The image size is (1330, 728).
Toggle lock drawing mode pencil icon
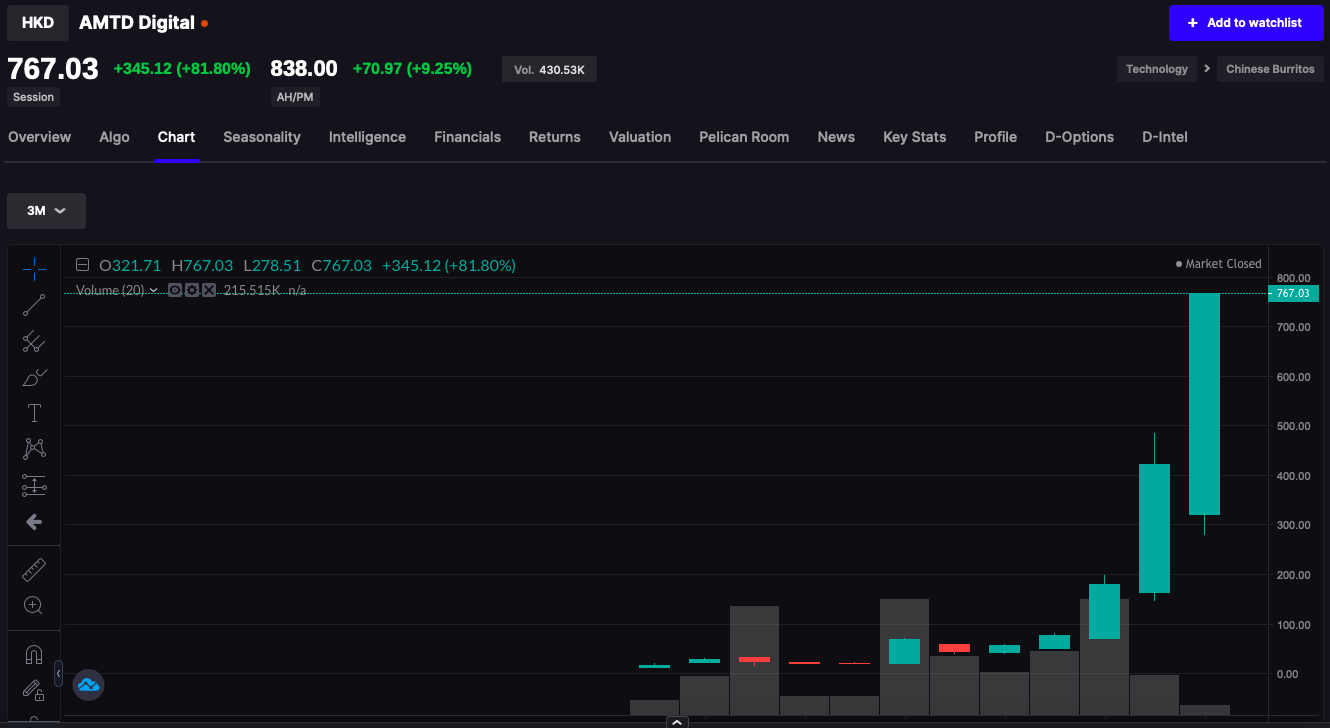[34, 690]
